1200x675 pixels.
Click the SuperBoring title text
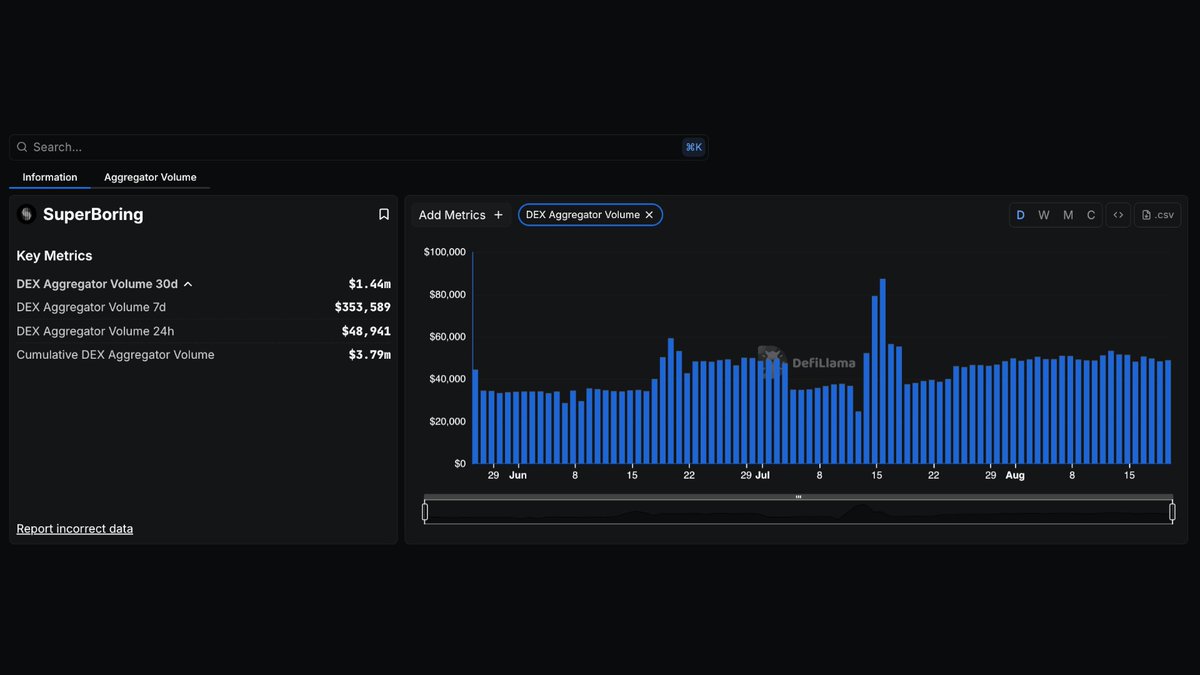point(93,214)
